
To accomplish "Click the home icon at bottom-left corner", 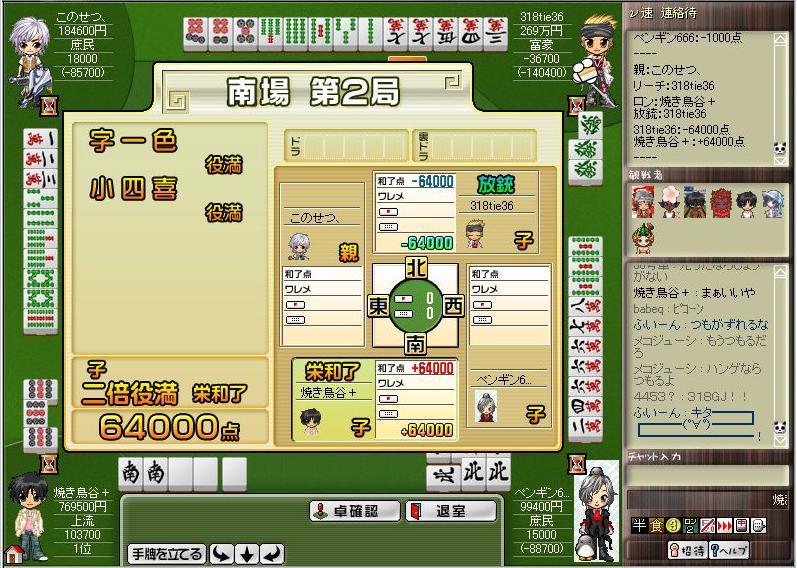I will 14,555.
